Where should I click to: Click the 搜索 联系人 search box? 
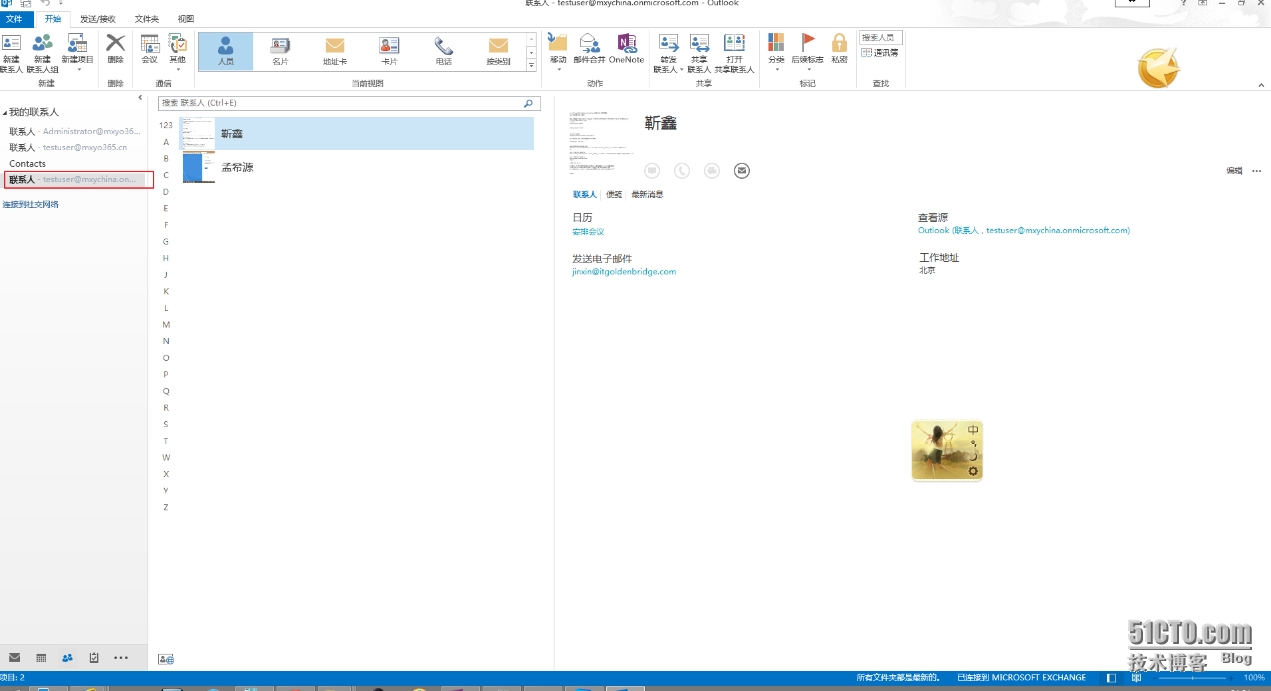[x=340, y=103]
